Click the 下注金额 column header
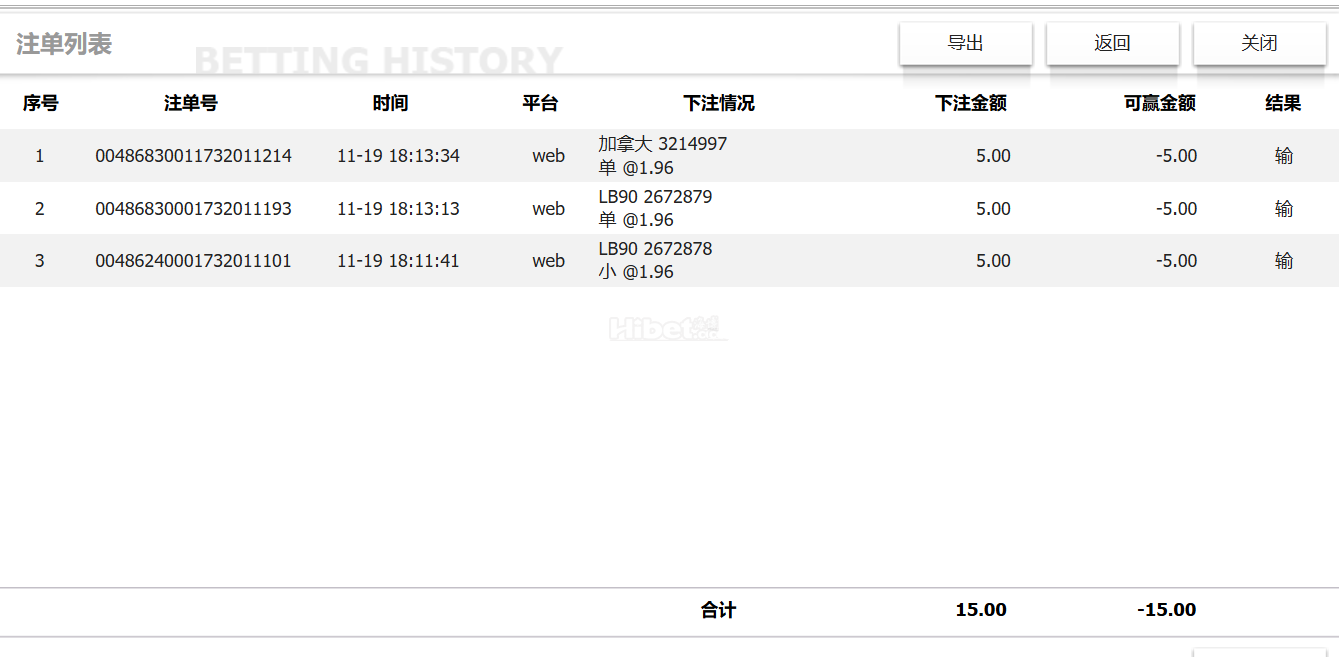Viewport: 1339px width, 657px height. 971,103
